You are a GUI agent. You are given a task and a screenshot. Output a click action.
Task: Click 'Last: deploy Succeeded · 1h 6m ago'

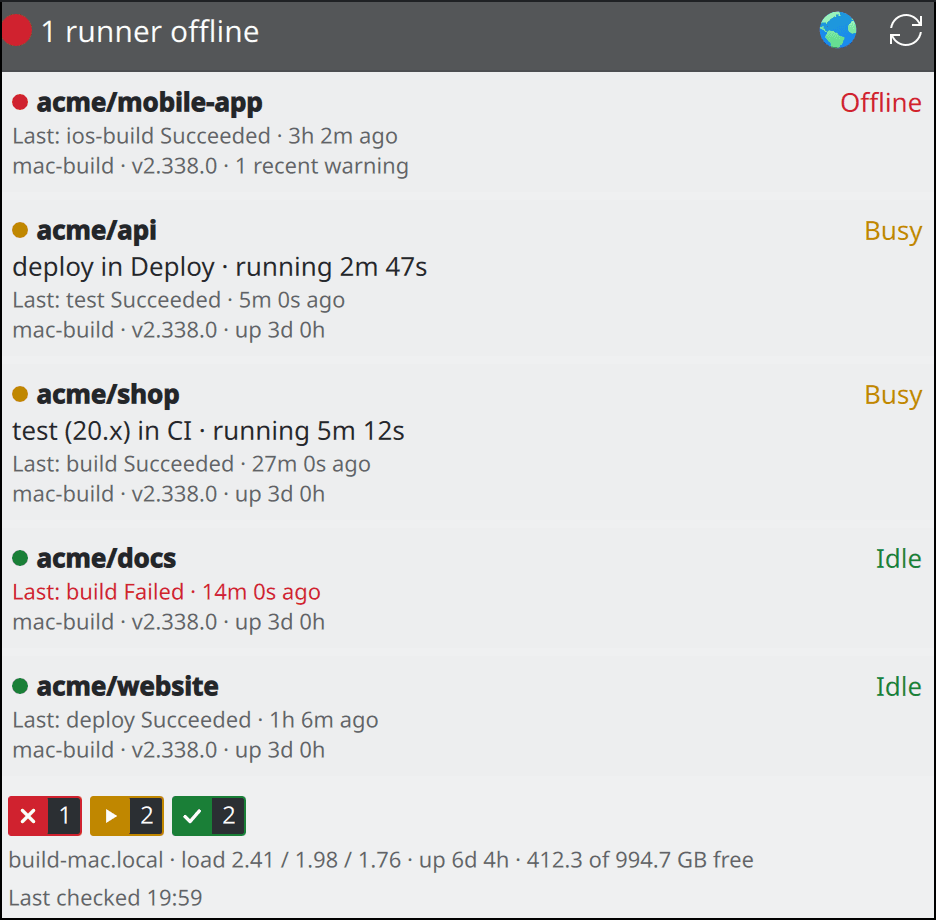coord(195,720)
